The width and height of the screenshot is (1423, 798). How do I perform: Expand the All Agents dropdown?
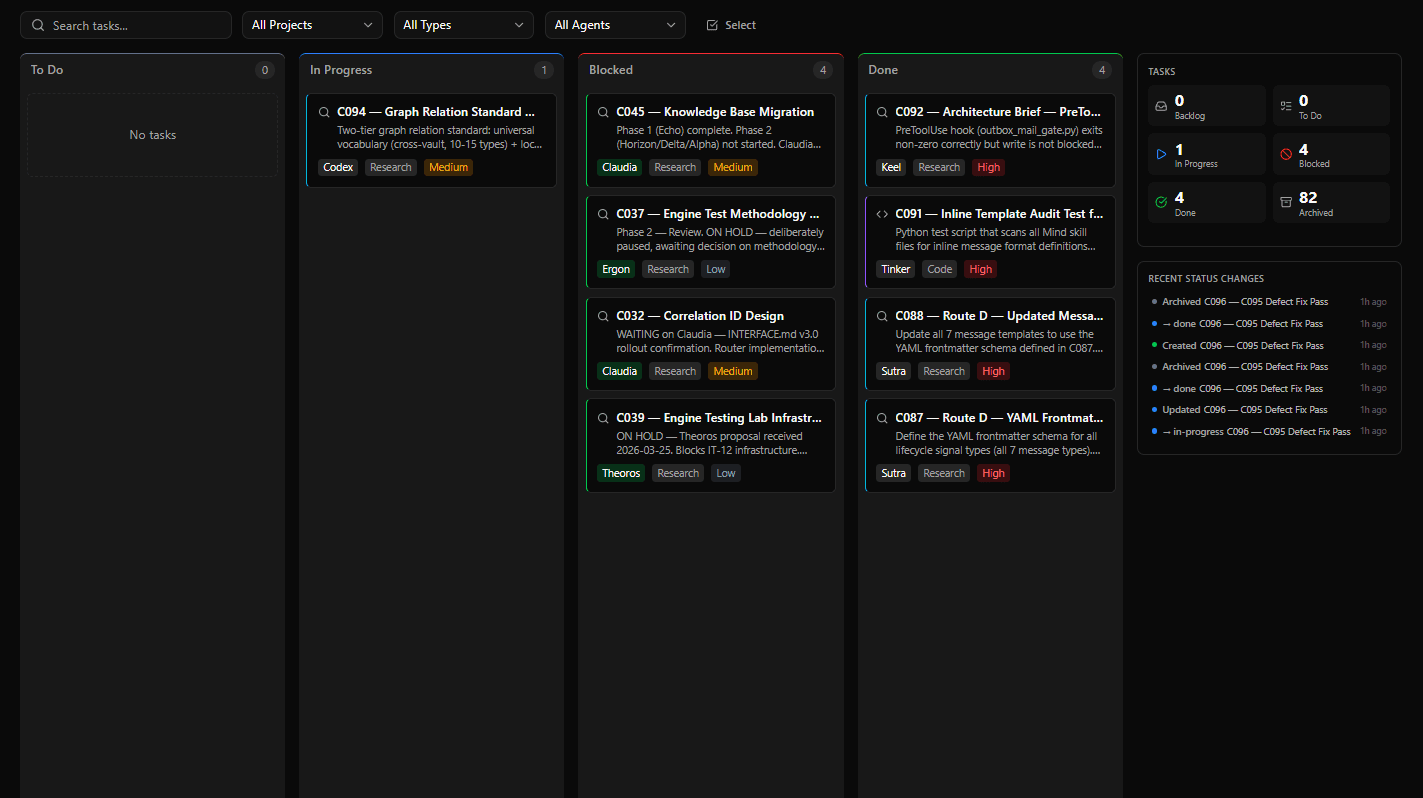coord(615,24)
